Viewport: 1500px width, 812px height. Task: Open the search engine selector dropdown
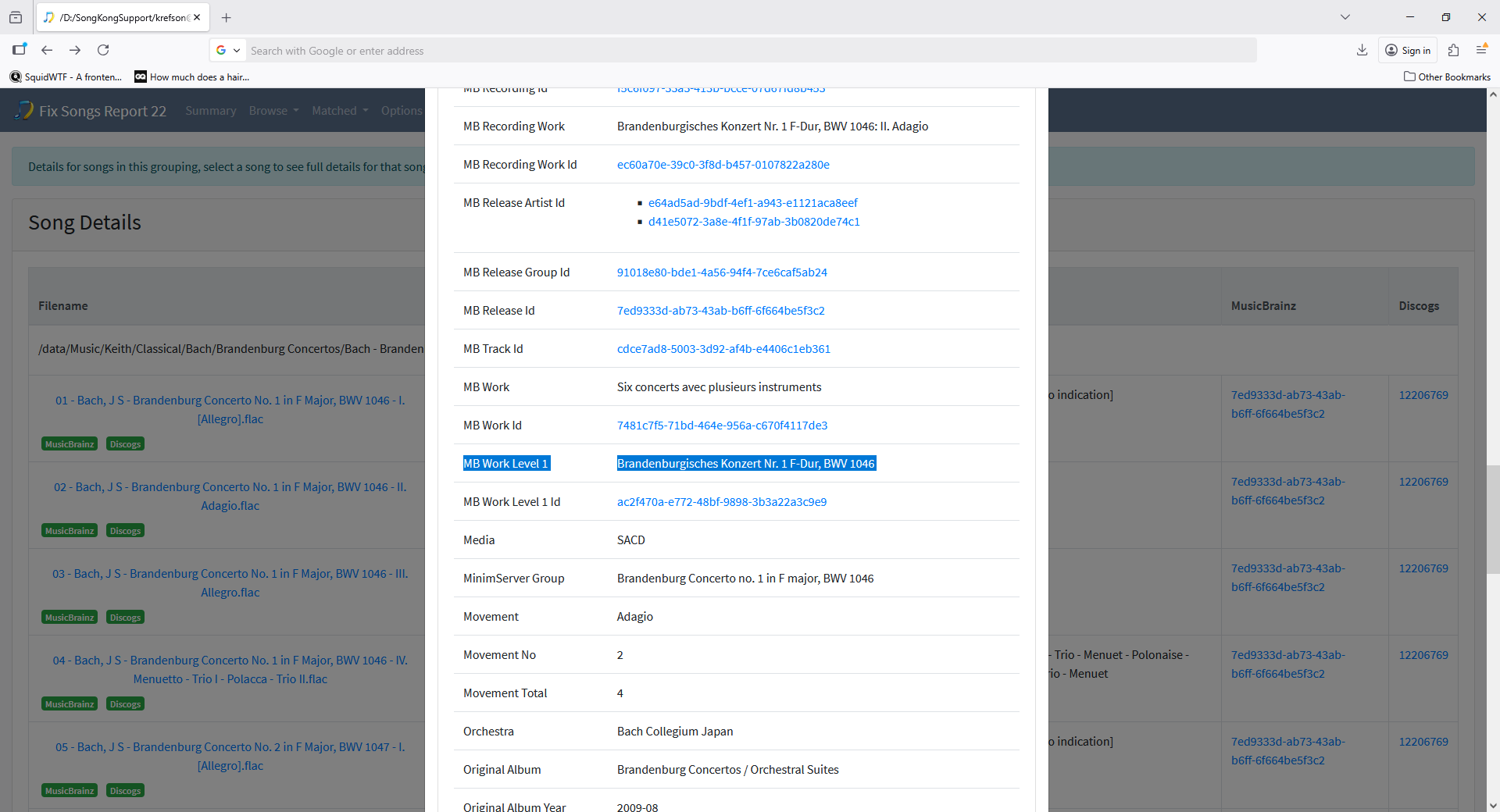(x=227, y=50)
